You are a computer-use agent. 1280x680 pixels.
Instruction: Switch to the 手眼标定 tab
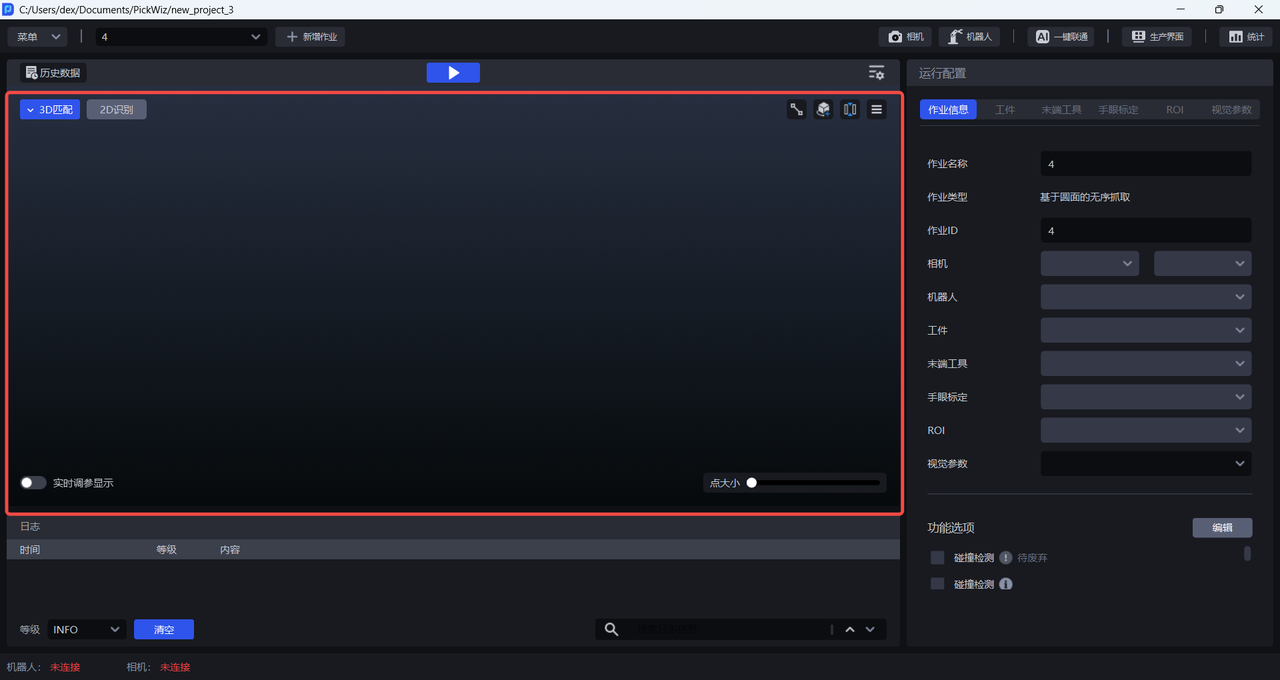point(1118,110)
